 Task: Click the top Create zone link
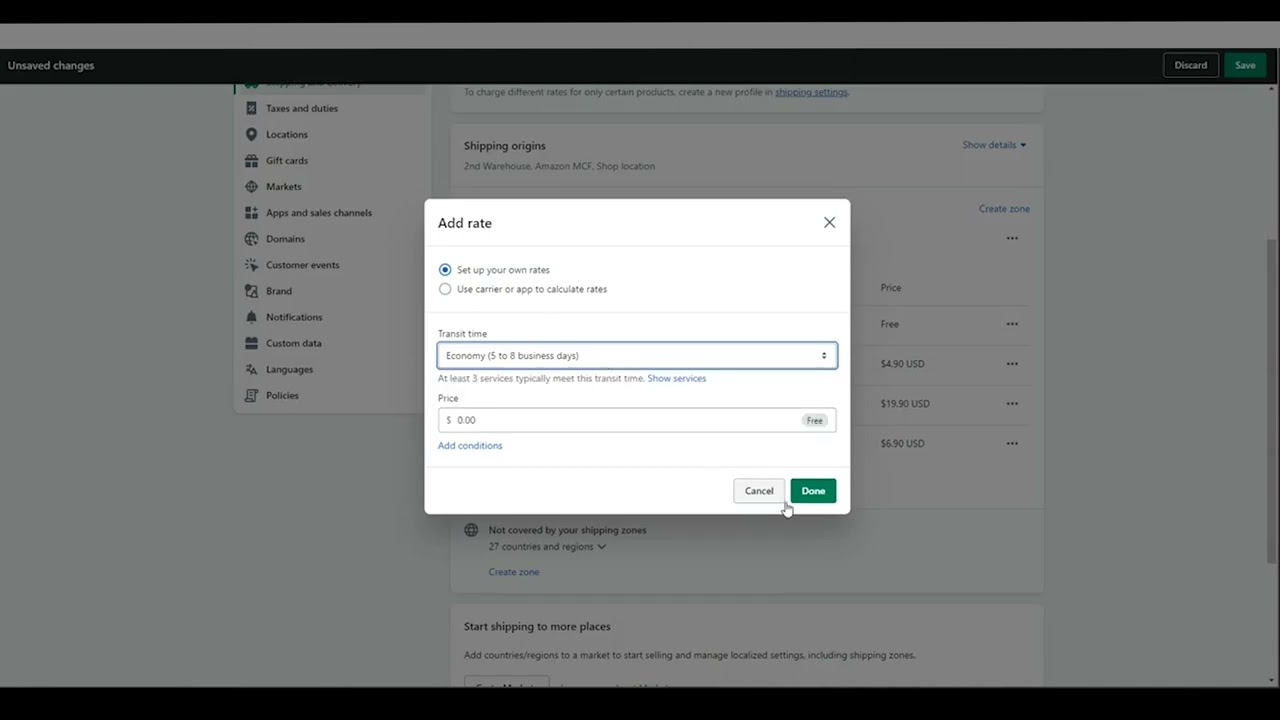(1004, 209)
